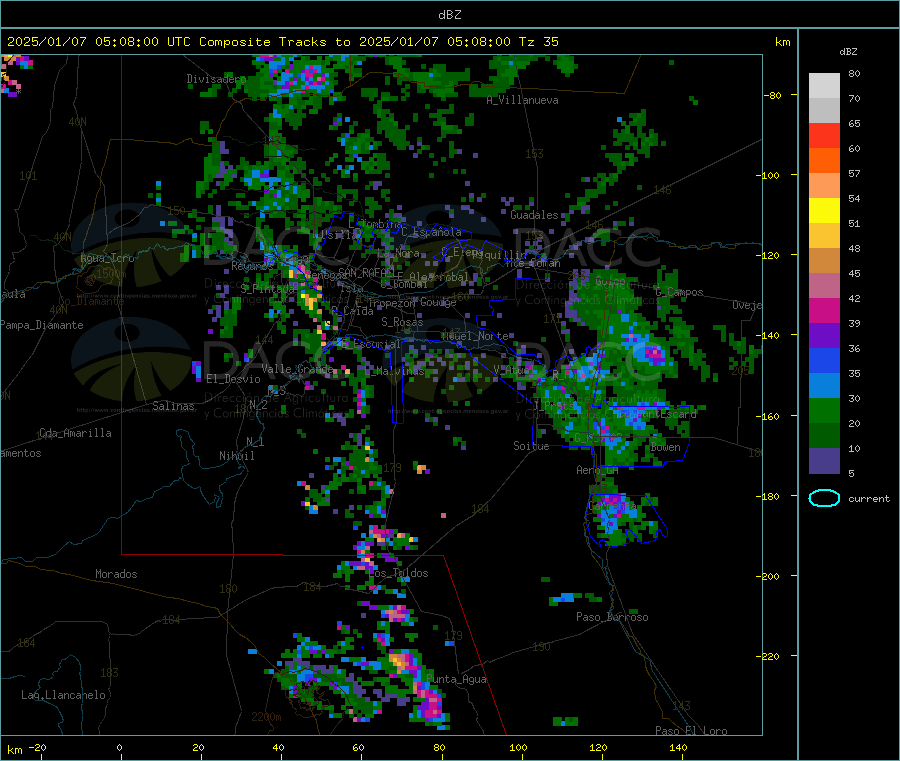The height and width of the screenshot is (761, 900).
Task: Pick the purple 36–39 dBZ swatch
Action: pos(824,335)
